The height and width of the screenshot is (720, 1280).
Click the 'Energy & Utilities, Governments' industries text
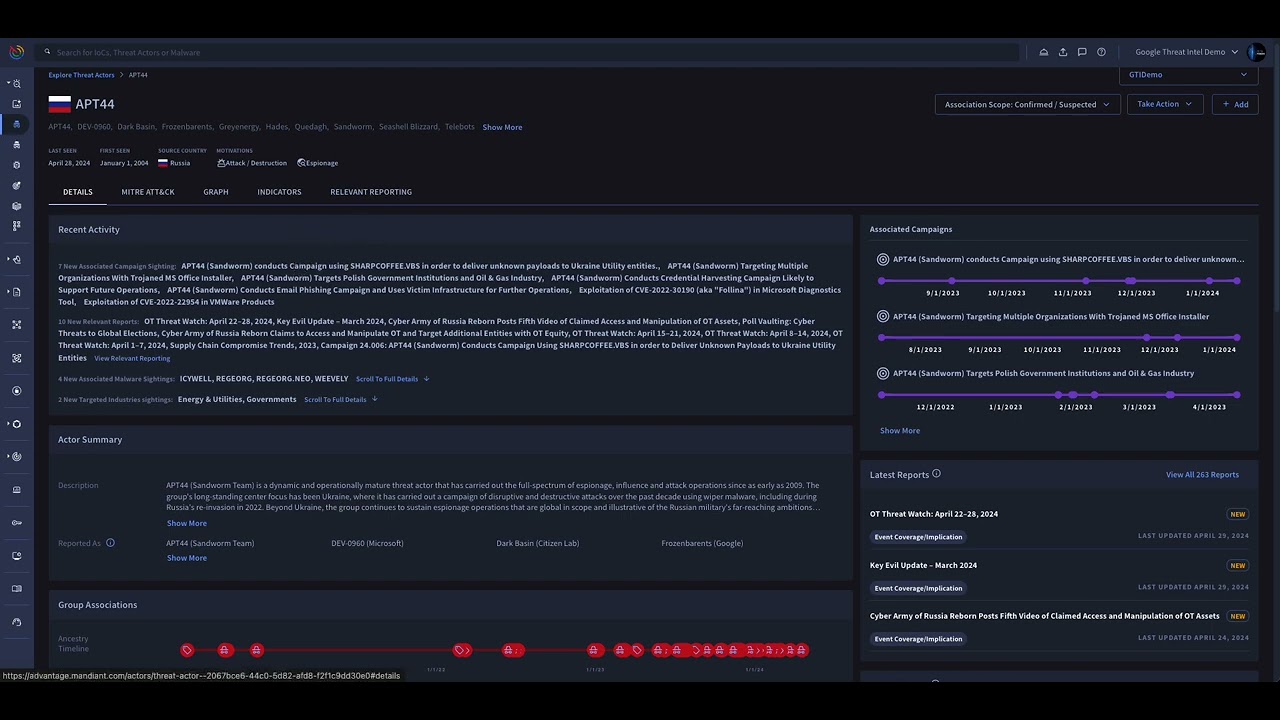pos(237,399)
